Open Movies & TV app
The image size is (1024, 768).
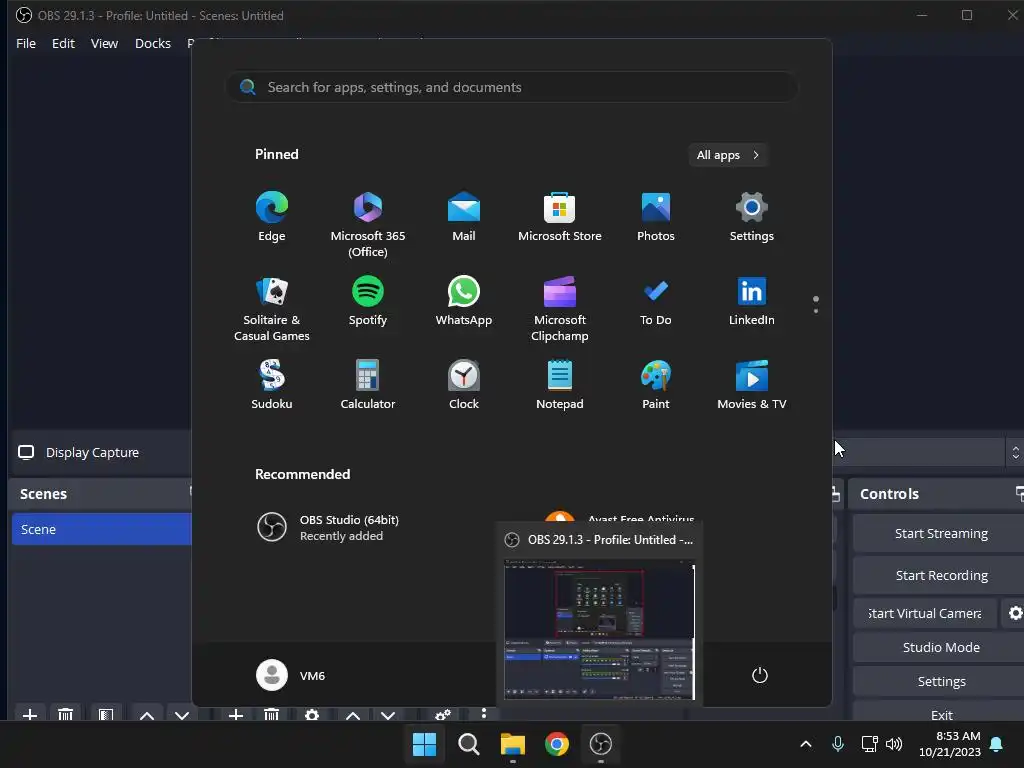point(752,385)
